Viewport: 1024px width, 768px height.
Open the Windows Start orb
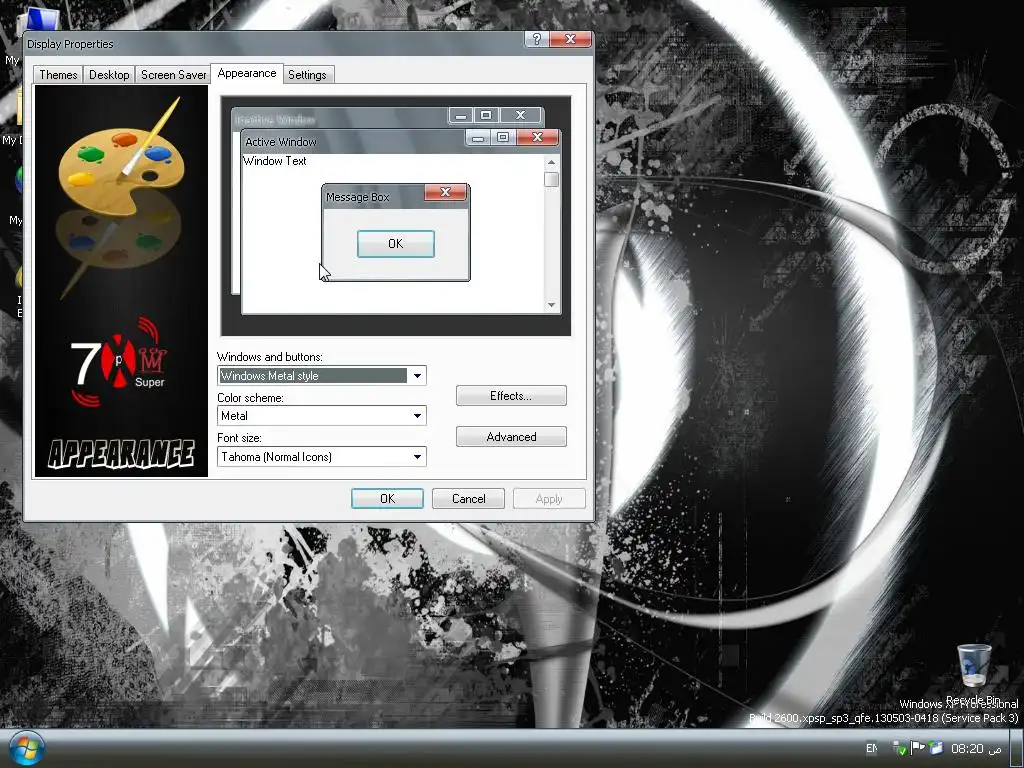pyautogui.click(x=27, y=748)
